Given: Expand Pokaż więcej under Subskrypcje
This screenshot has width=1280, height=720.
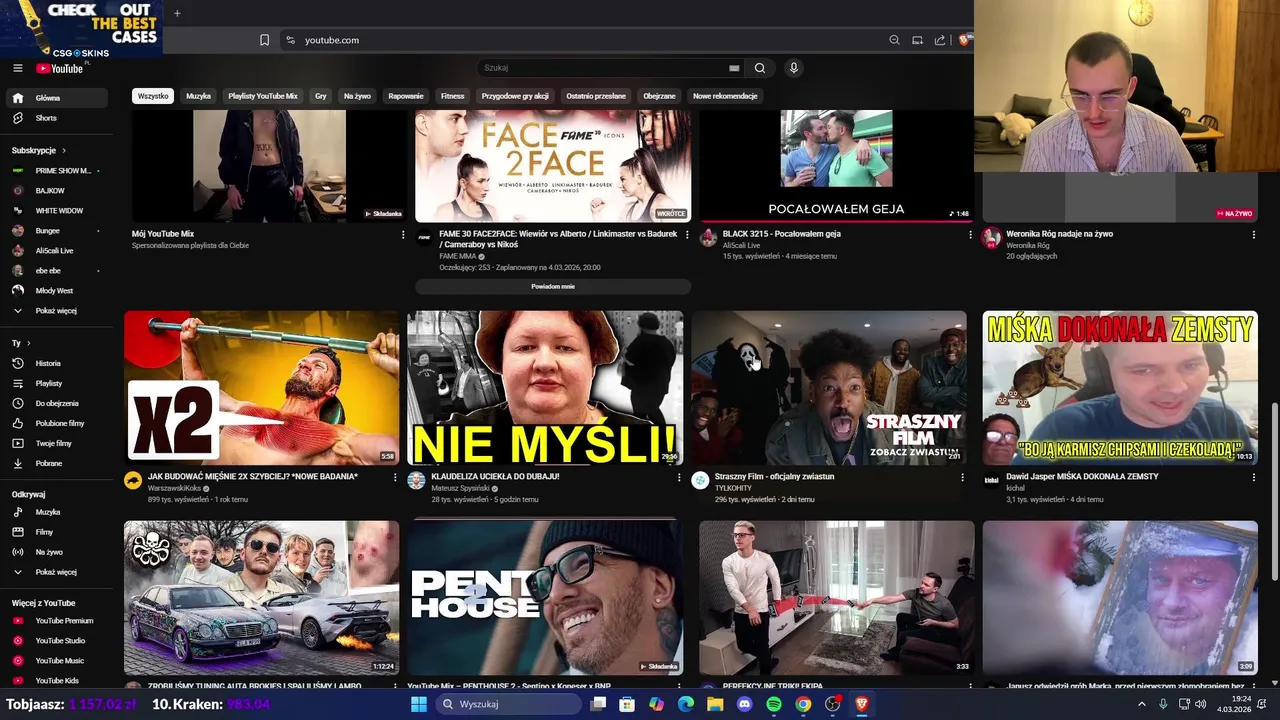Looking at the screenshot, I should tap(56, 310).
